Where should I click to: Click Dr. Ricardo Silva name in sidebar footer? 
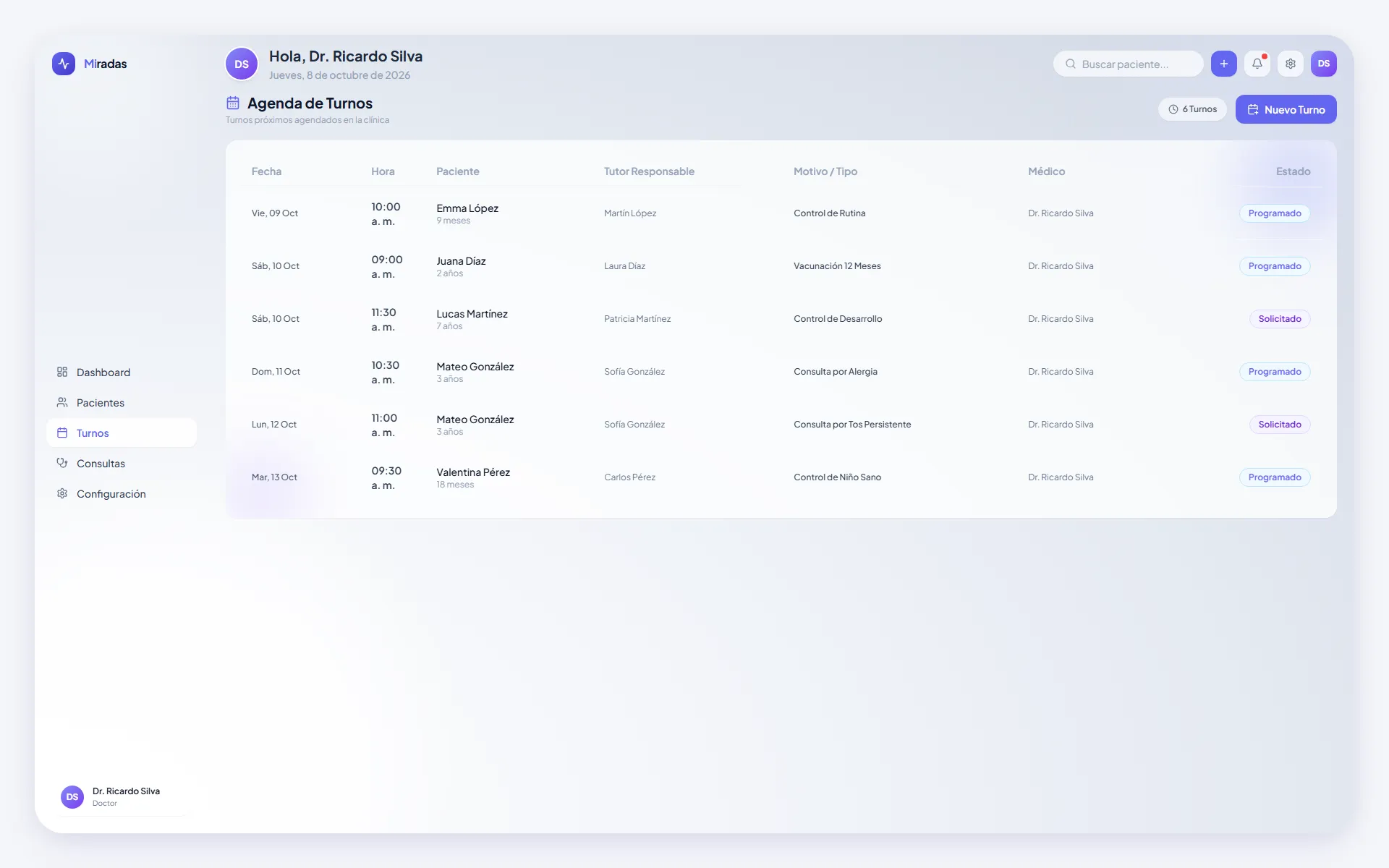(126, 791)
